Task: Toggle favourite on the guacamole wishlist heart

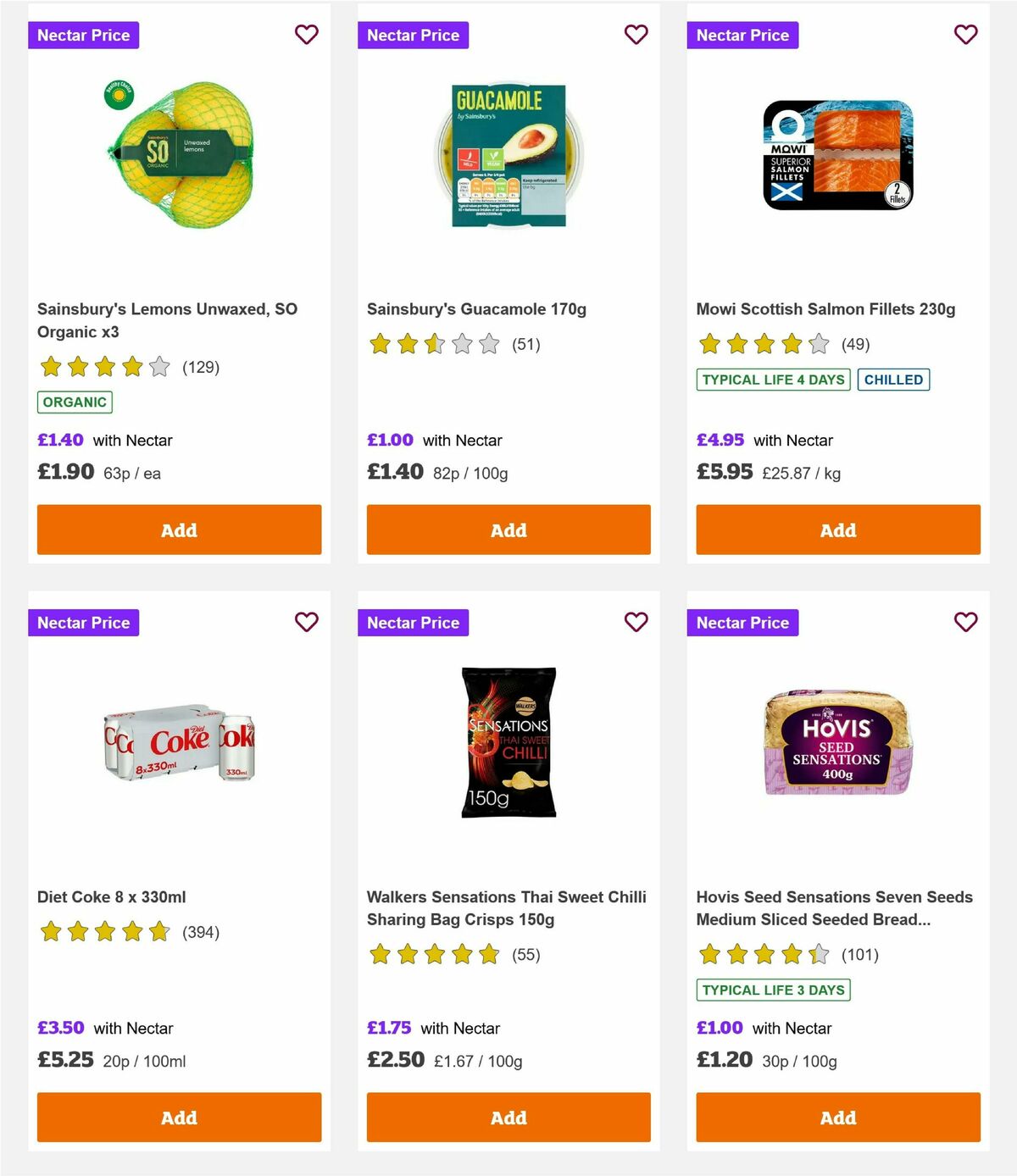Action: tap(636, 35)
